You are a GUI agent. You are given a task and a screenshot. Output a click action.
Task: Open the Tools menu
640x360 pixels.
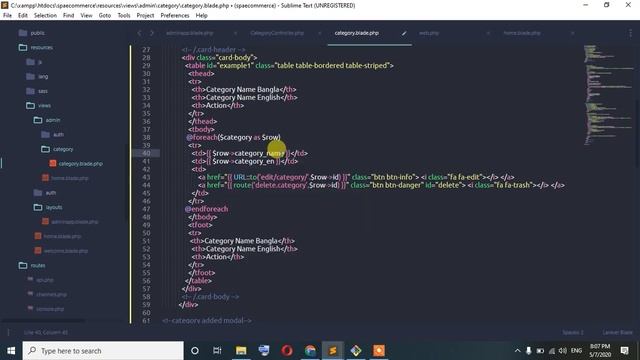pos(124,16)
